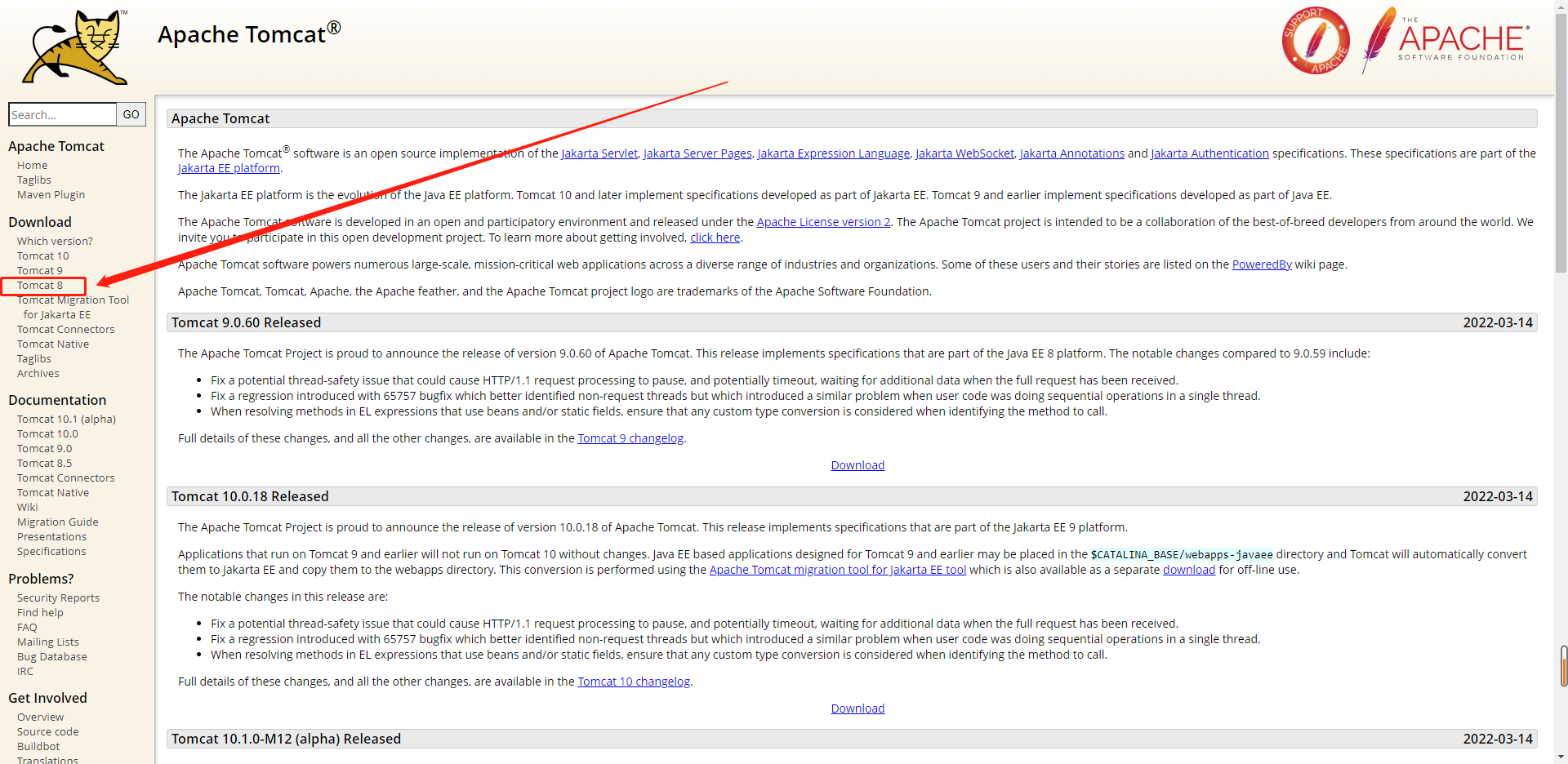Follow the Jakarta EE platform link
Viewport: 1568px width, 764px height.
229,168
